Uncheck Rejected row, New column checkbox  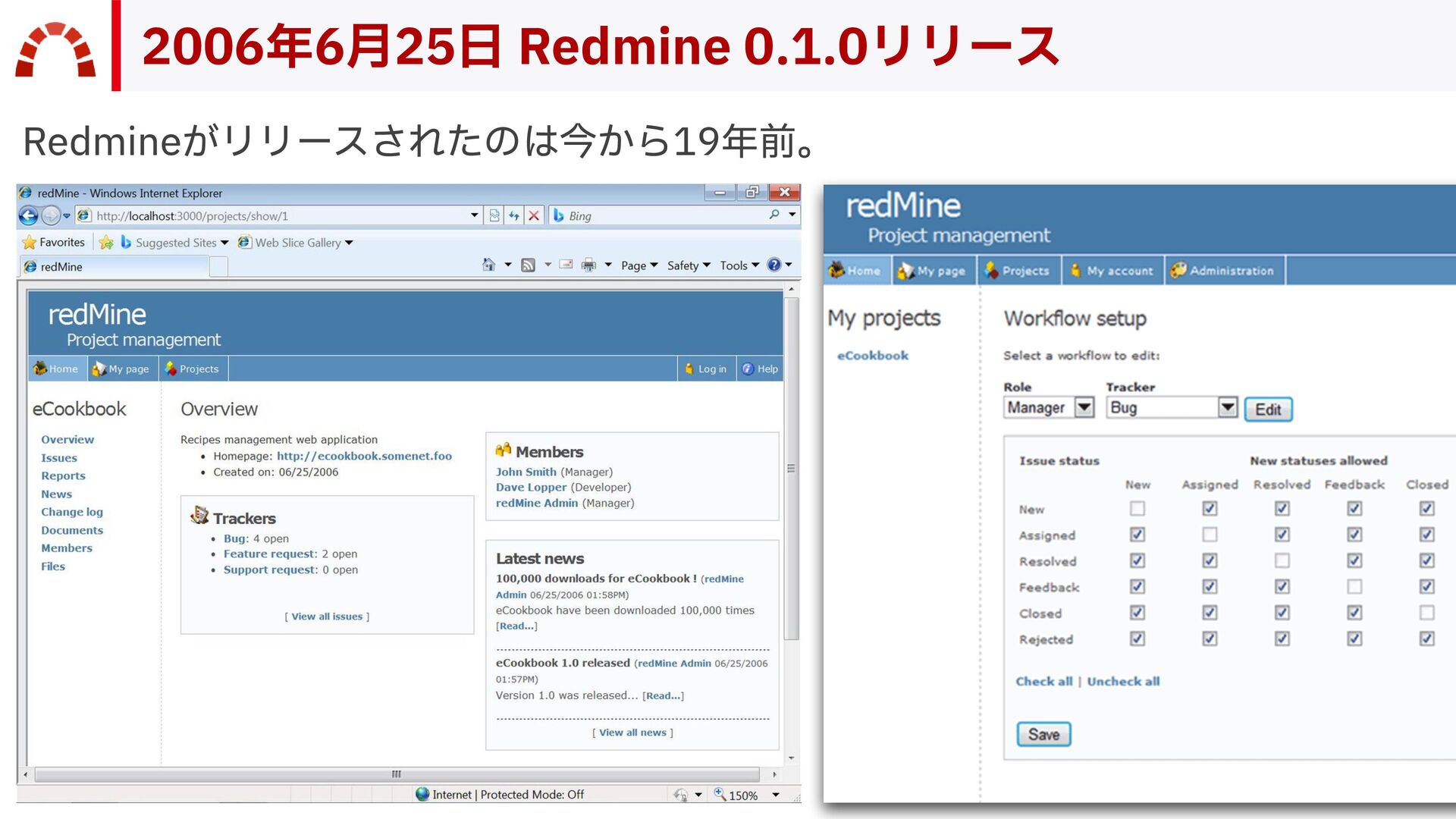pyautogui.click(x=1137, y=639)
